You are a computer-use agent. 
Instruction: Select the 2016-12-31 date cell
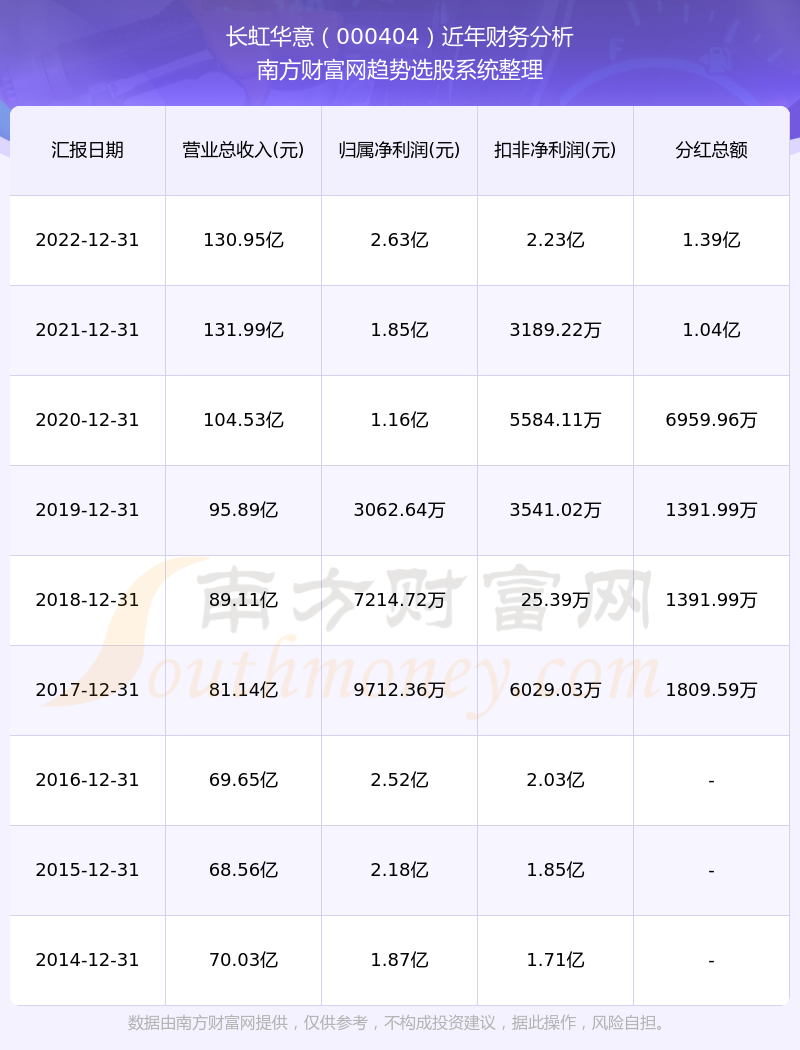click(87, 780)
